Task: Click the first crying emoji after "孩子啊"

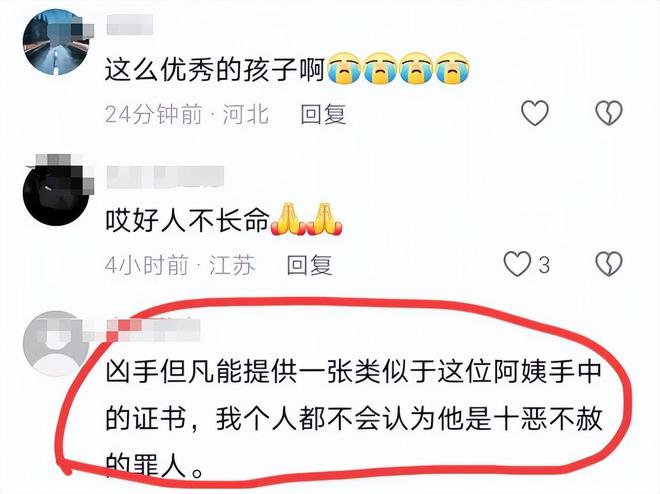Action: point(345,68)
